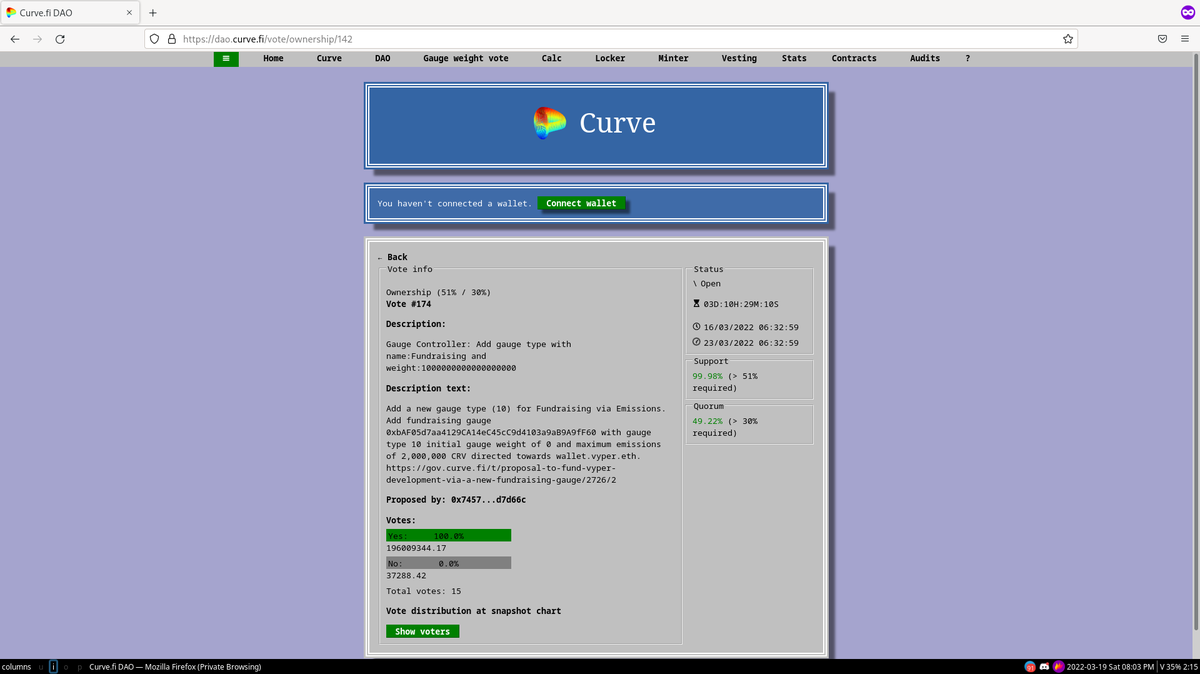Click the tracking protection shield icon

pos(155,39)
